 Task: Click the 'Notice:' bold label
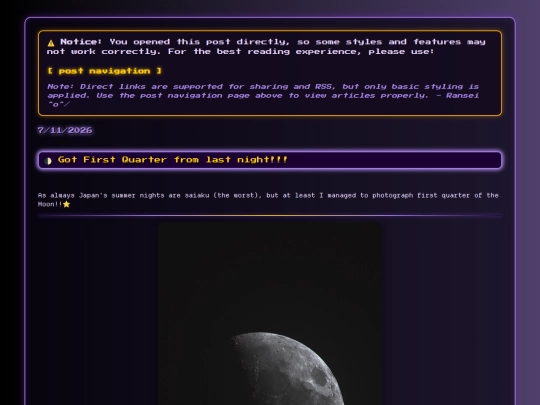tap(81, 42)
